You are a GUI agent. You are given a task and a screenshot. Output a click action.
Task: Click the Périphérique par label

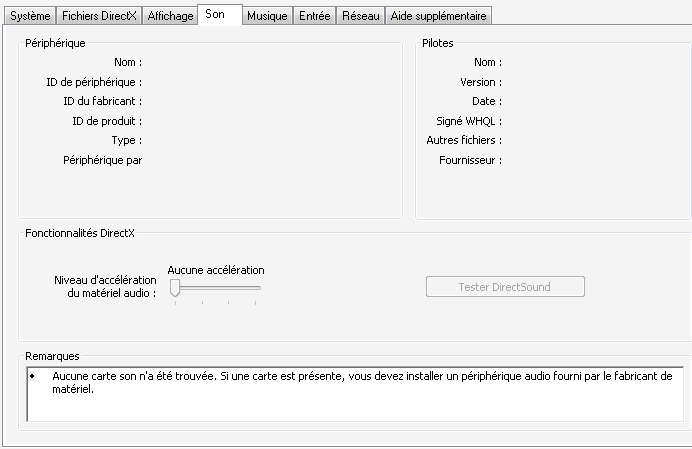(x=102, y=160)
